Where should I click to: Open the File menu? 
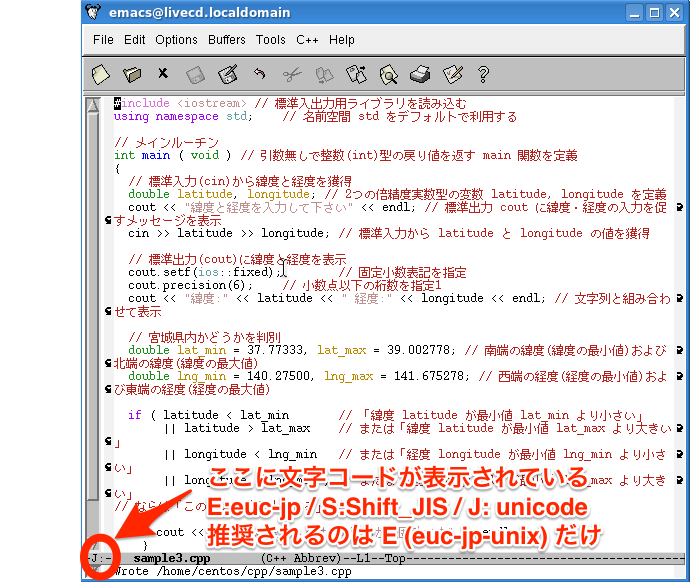(103, 40)
